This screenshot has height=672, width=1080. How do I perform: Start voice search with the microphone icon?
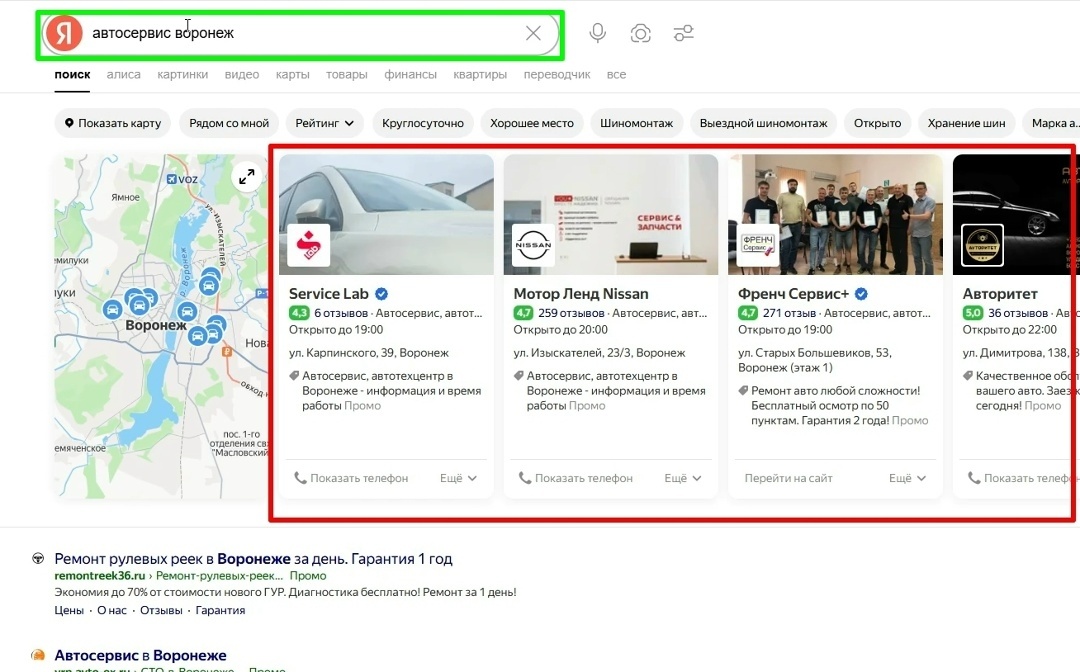pos(598,33)
